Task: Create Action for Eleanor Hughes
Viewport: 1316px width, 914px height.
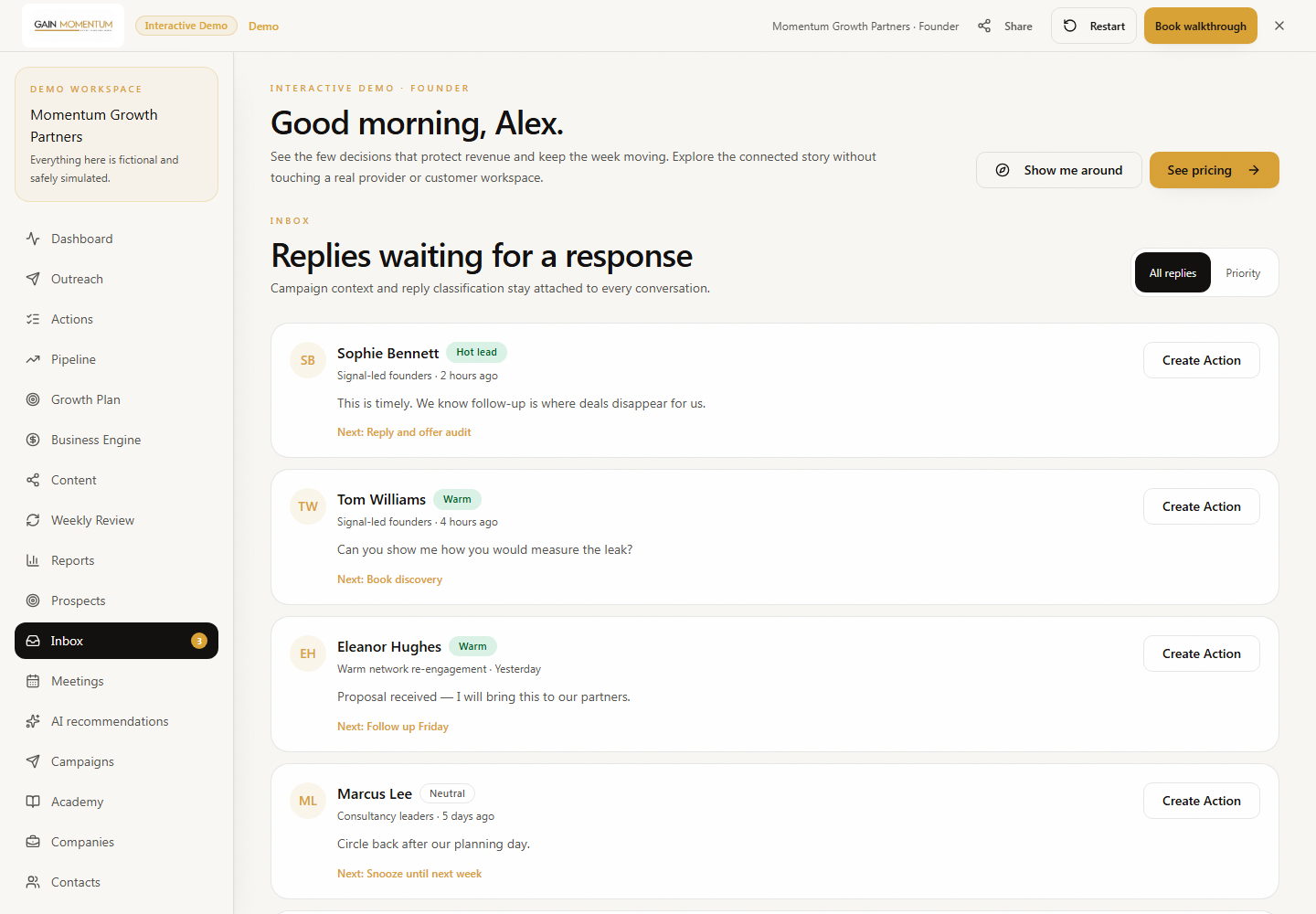Action: tap(1202, 654)
